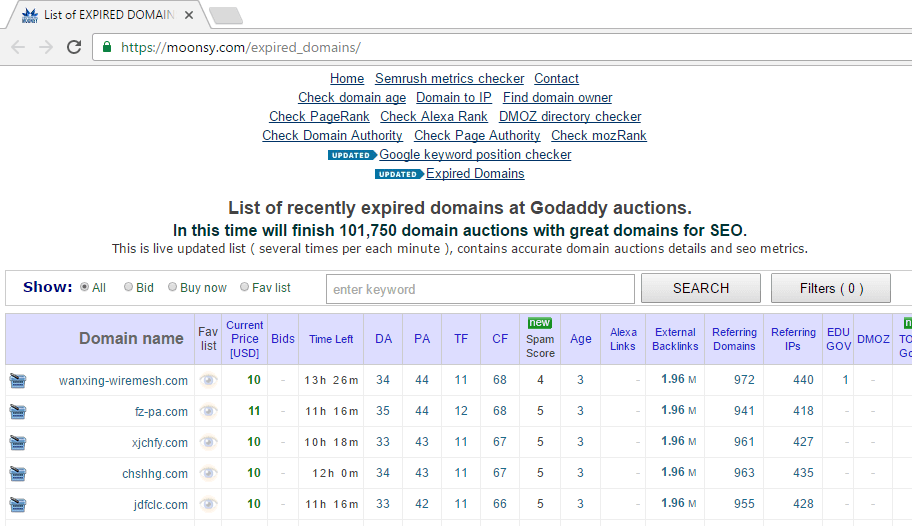Open Find domain owner link

pyautogui.click(x=557, y=98)
